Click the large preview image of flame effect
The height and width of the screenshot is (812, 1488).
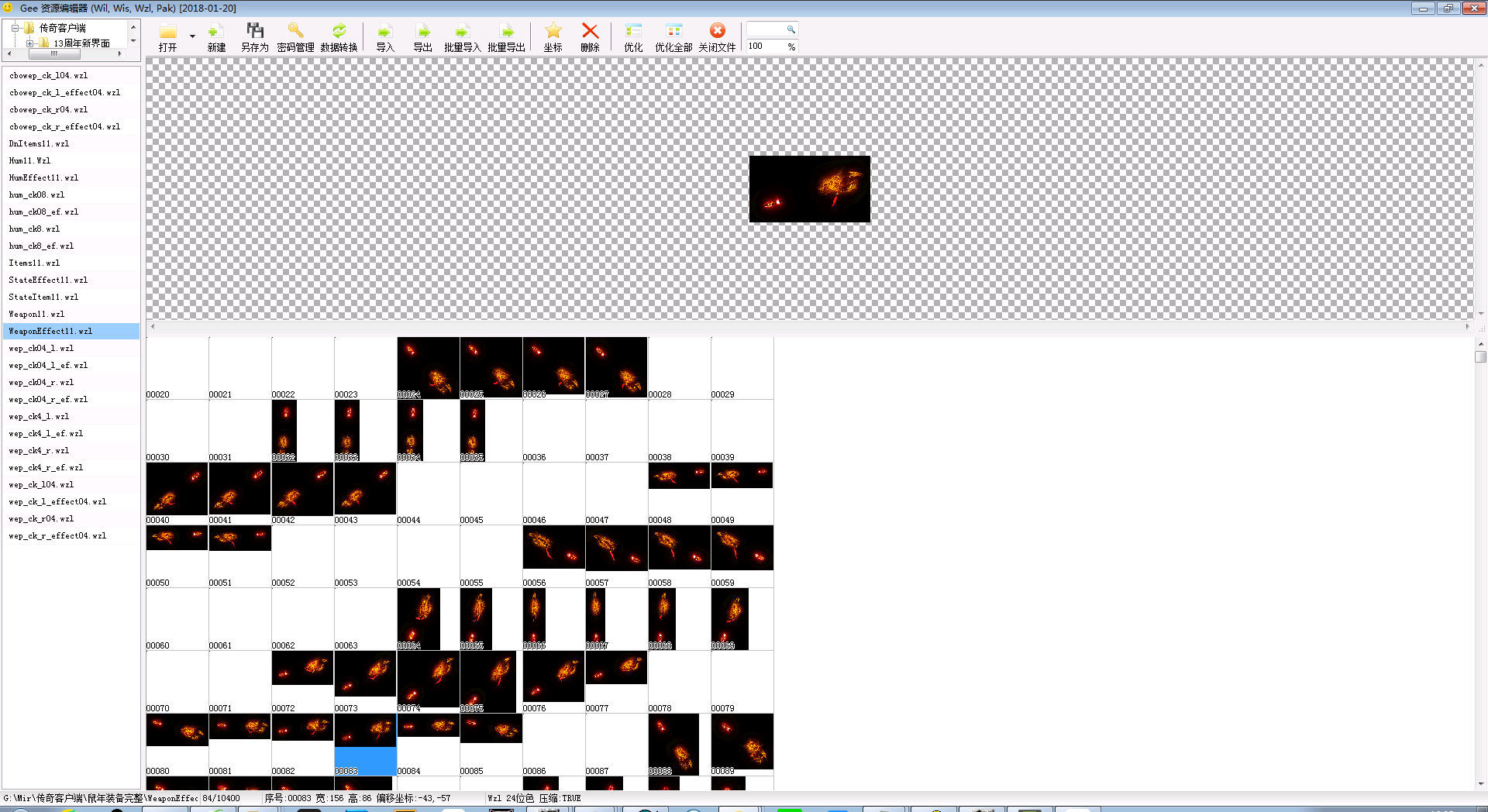coord(809,189)
